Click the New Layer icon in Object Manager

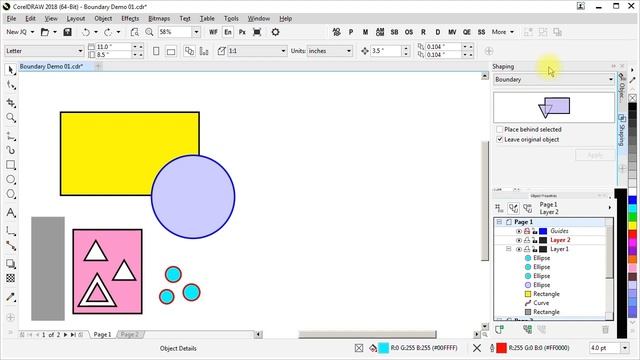499,329
